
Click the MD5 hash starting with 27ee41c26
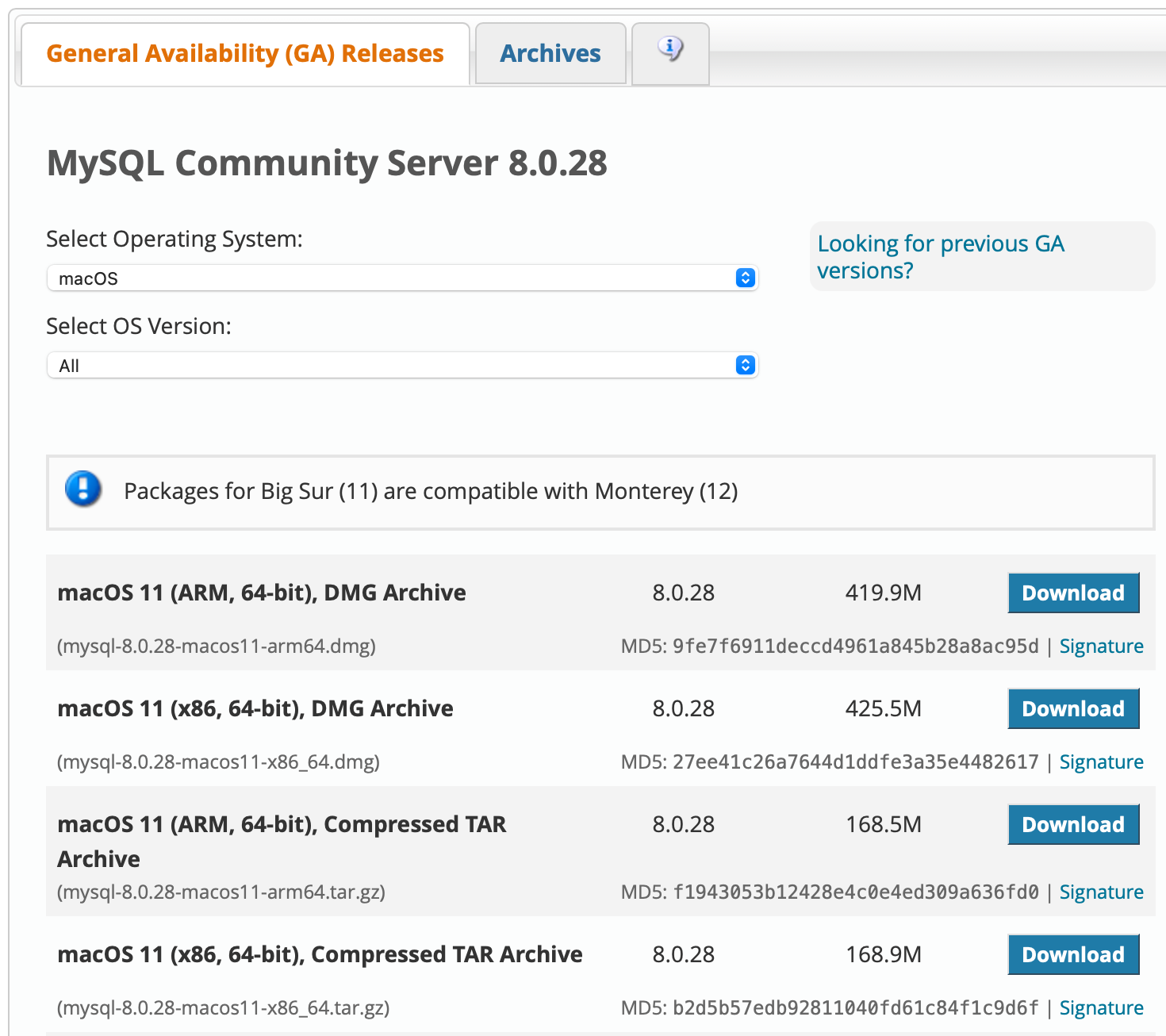point(855,762)
